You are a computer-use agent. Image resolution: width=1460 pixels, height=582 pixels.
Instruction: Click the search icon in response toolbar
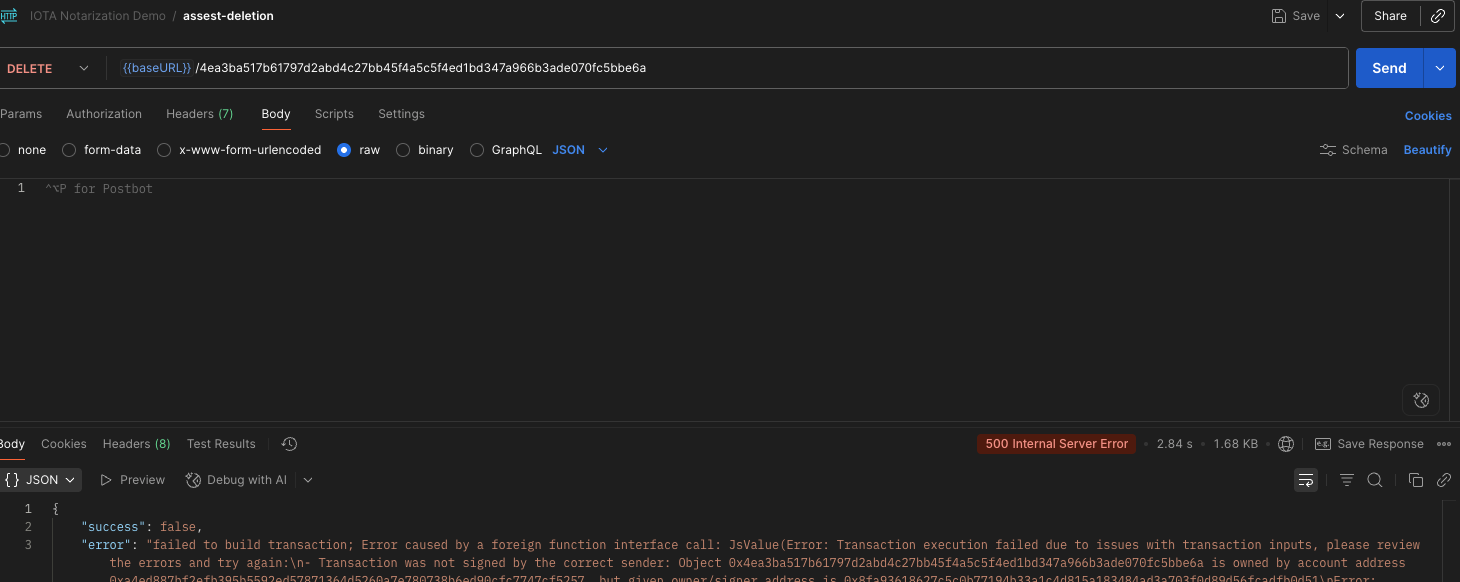tap(1375, 480)
